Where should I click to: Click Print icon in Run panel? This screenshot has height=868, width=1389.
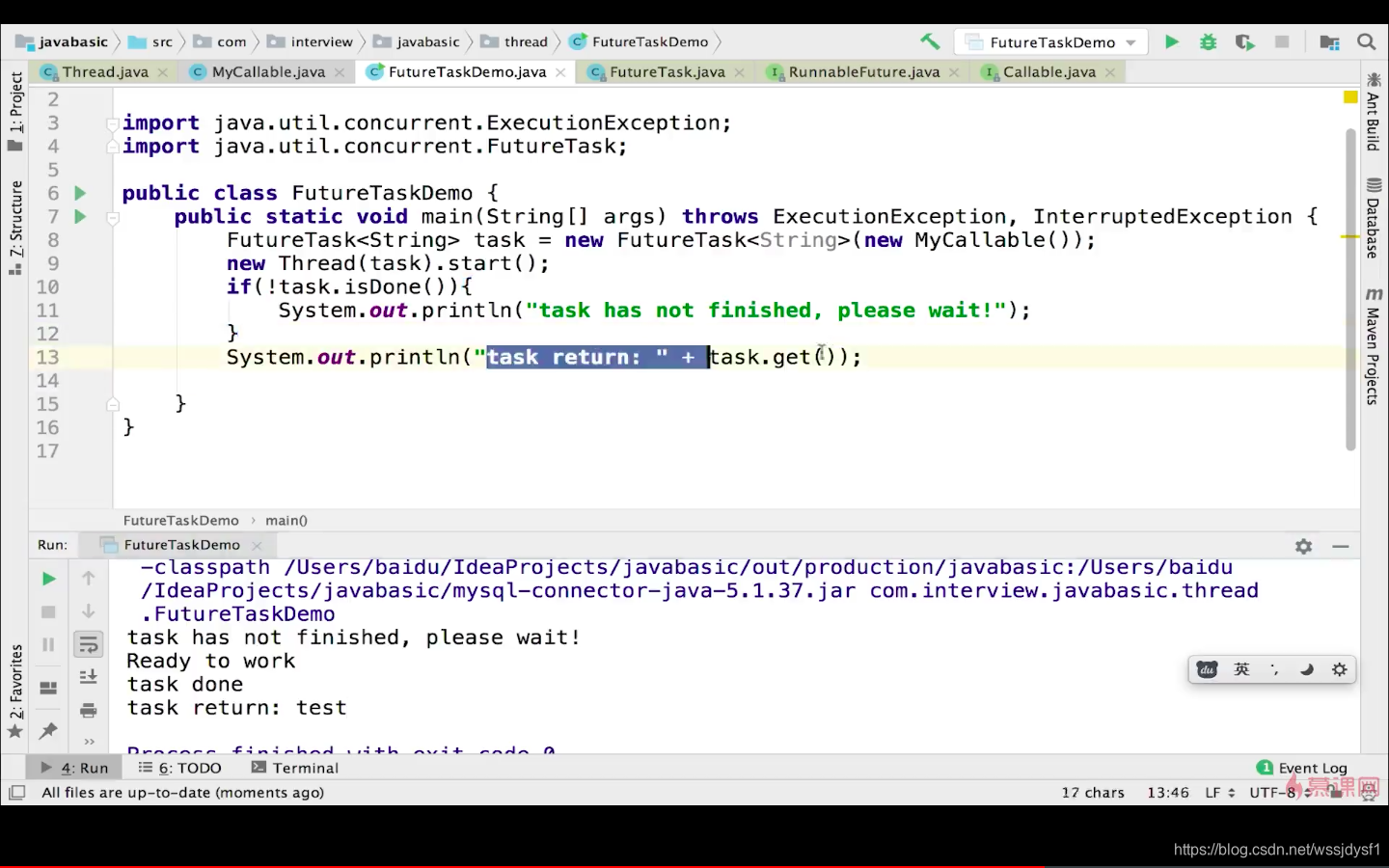(x=89, y=711)
